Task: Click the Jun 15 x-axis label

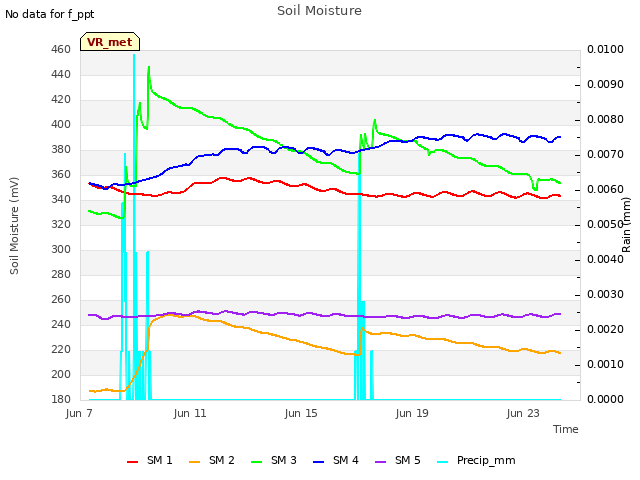Action: [301, 413]
